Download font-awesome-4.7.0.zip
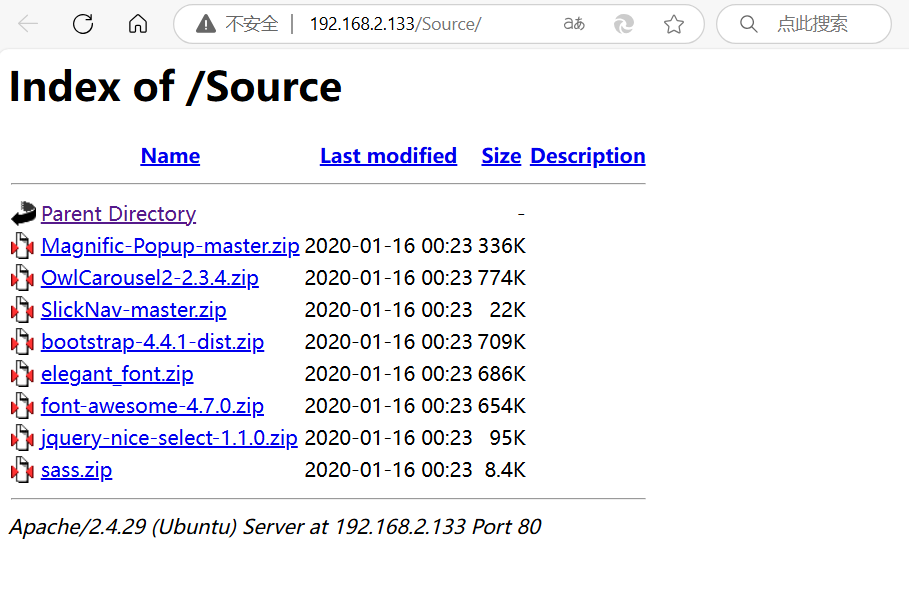Image resolution: width=909 pixels, height=590 pixels. [x=152, y=406]
